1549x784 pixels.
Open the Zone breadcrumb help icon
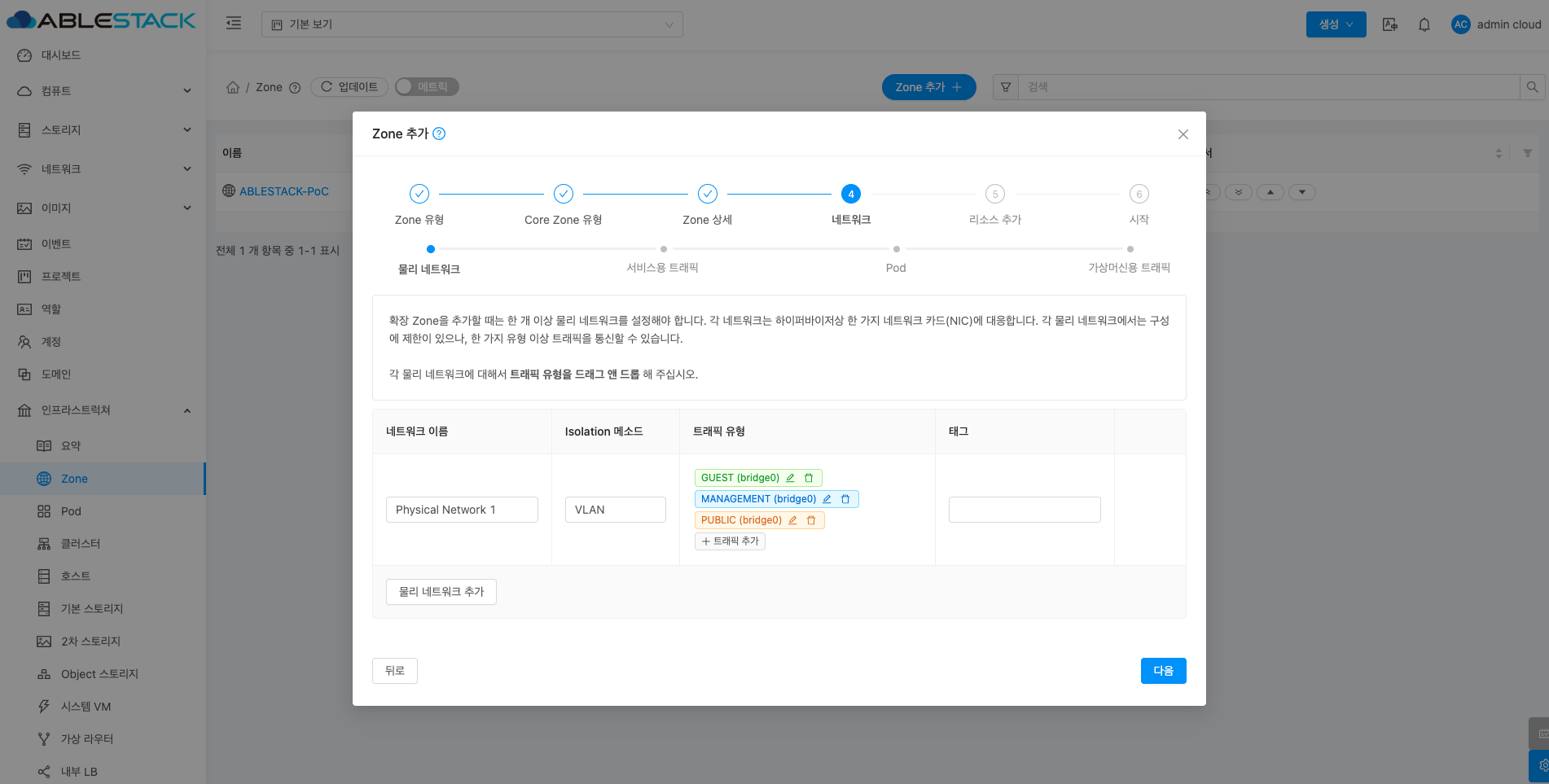point(295,88)
